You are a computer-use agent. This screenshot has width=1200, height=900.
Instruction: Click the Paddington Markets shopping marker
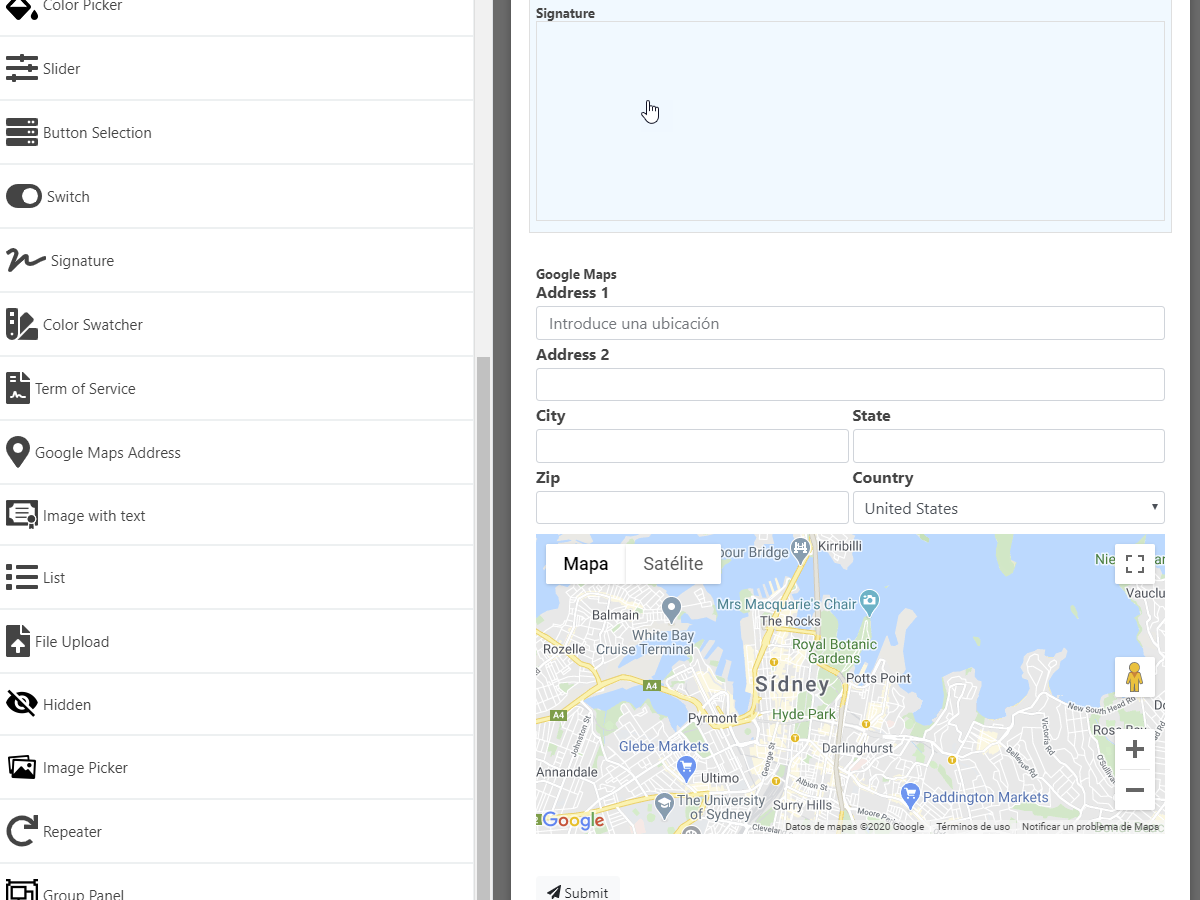point(910,795)
